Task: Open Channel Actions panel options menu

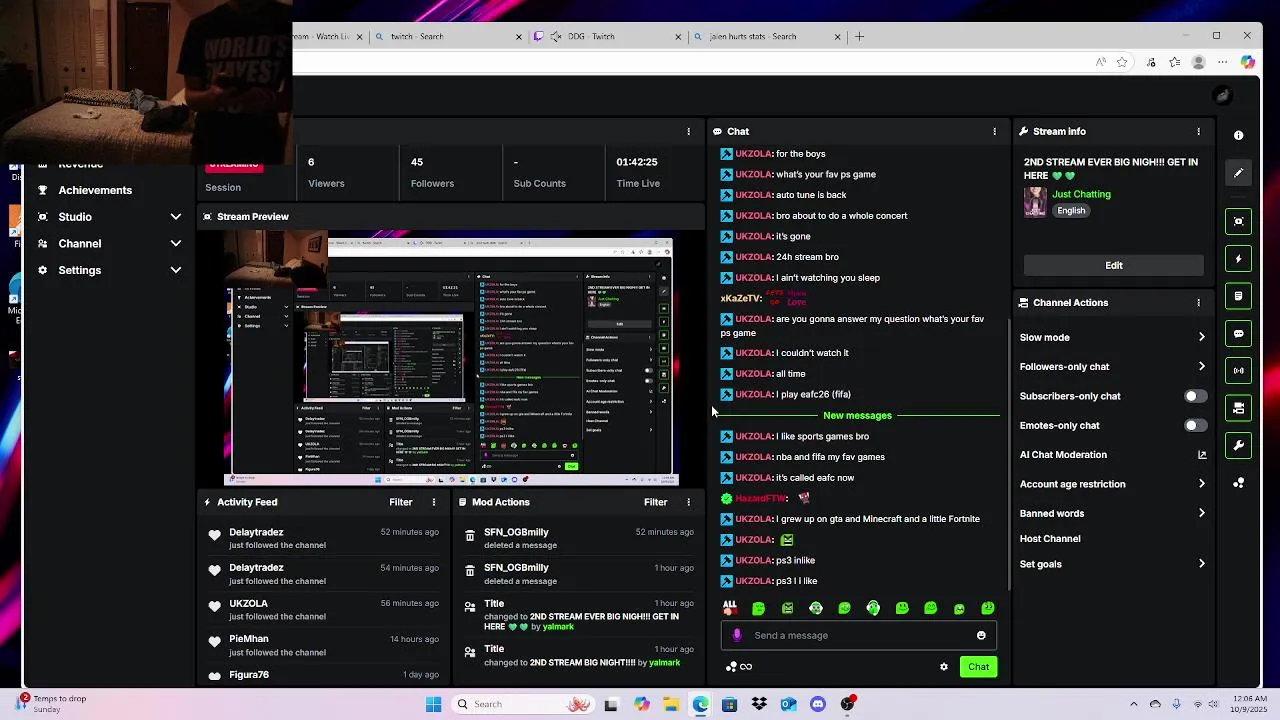Action: [1199, 302]
